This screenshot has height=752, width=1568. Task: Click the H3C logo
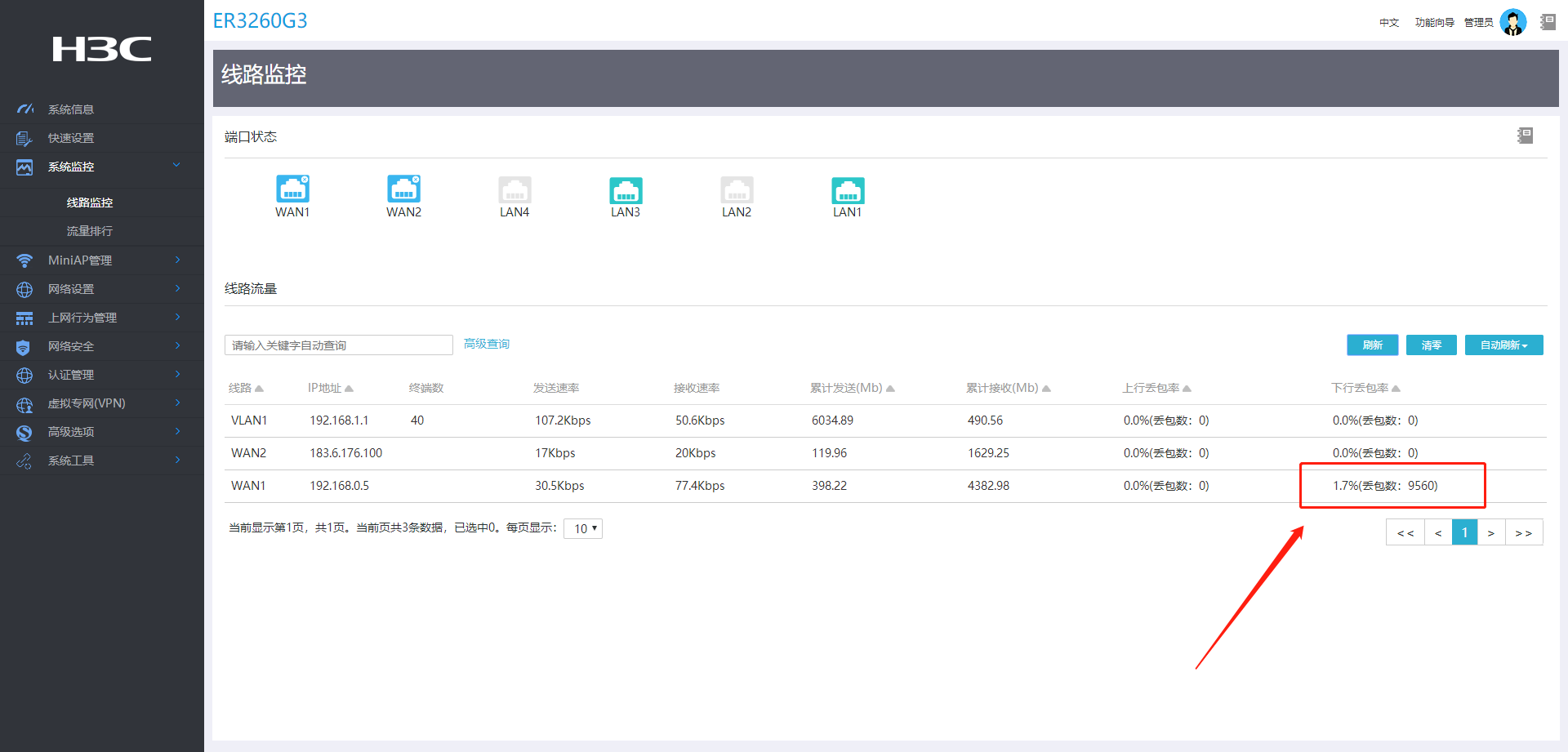click(x=102, y=49)
